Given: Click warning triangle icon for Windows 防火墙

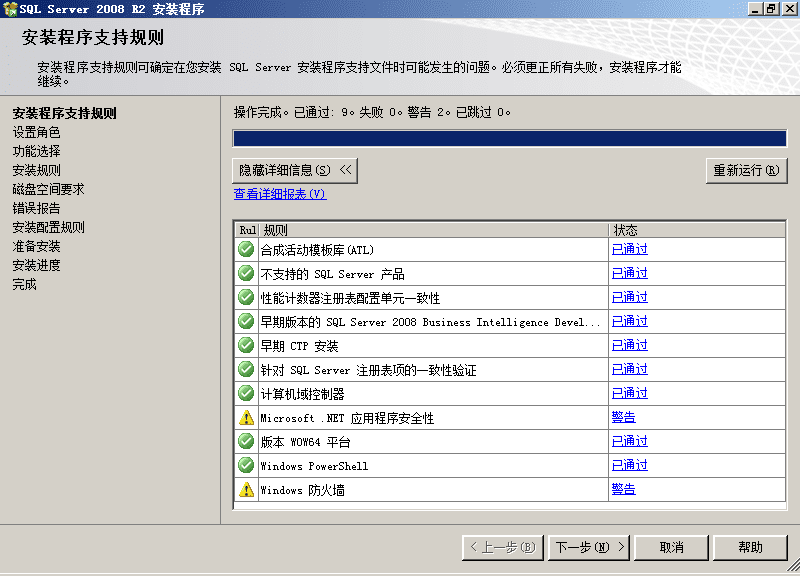Looking at the screenshot, I should coord(246,489).
